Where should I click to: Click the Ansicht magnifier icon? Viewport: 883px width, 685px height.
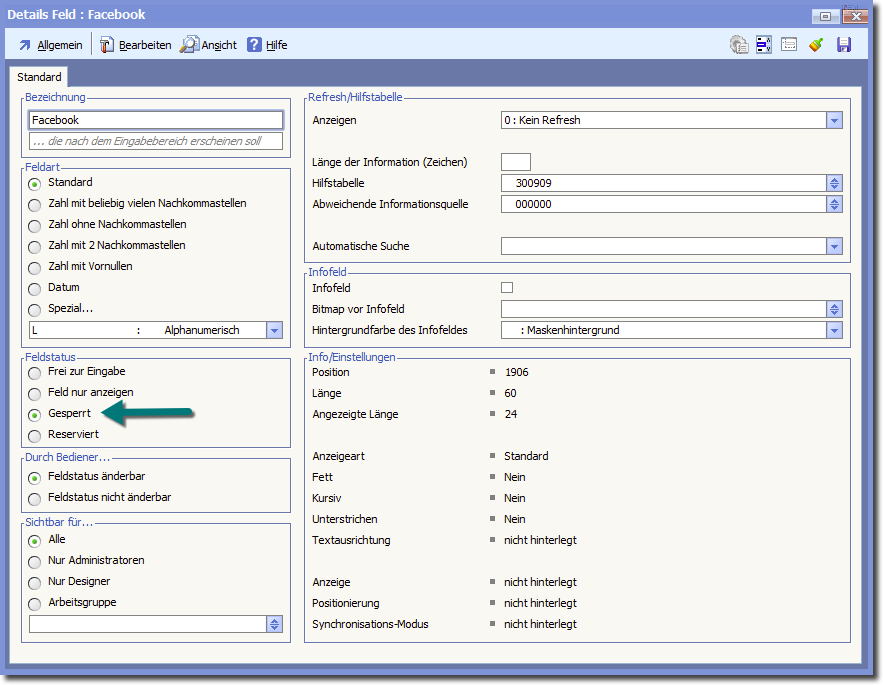[x=189, y=45]
